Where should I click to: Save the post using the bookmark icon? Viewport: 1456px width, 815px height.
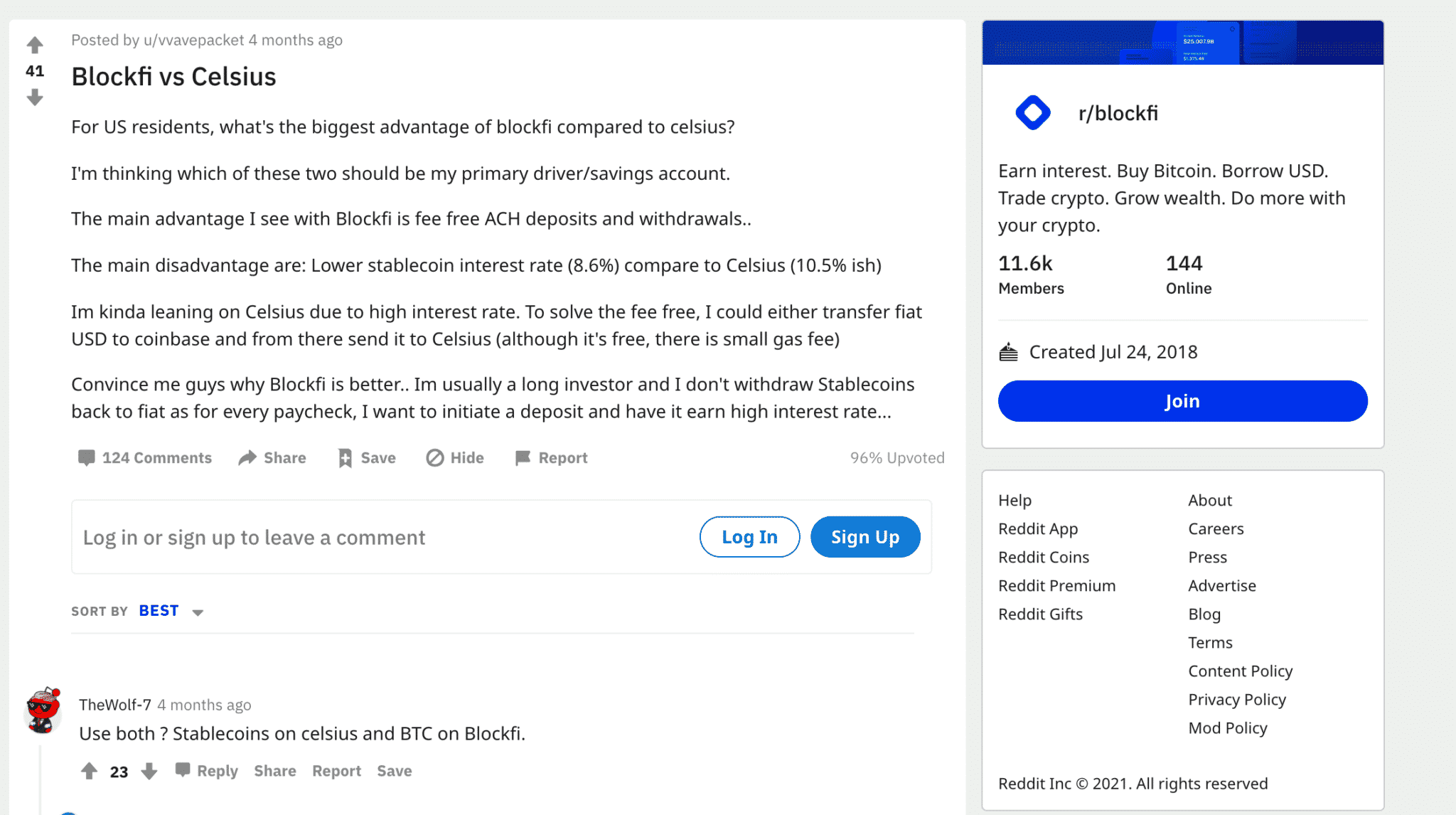pyautogui.click(x=344, y=457)
